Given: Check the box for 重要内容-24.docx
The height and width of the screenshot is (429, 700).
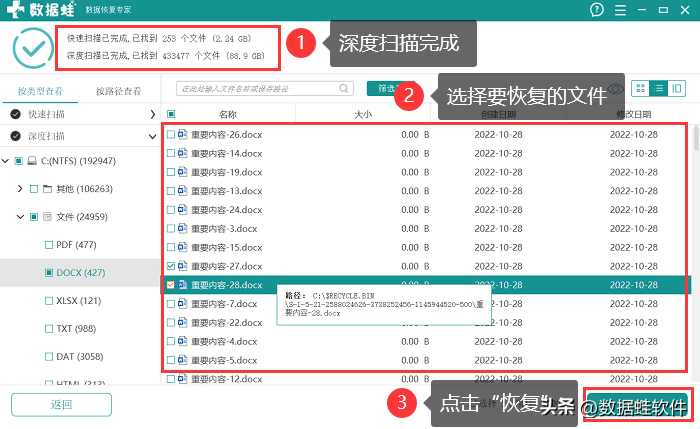Looking at the screenshot, I should [x=171, y=209].
